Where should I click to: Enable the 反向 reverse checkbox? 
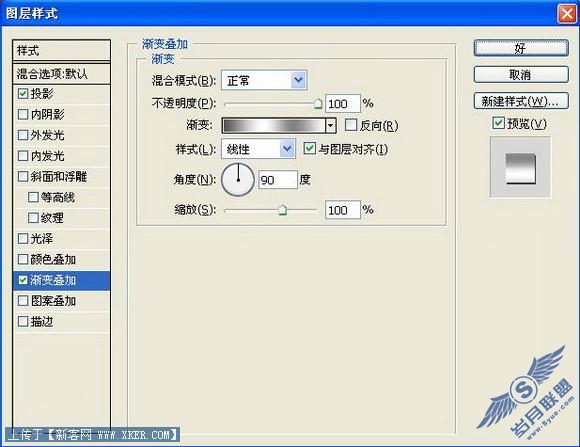click(350, 125)
